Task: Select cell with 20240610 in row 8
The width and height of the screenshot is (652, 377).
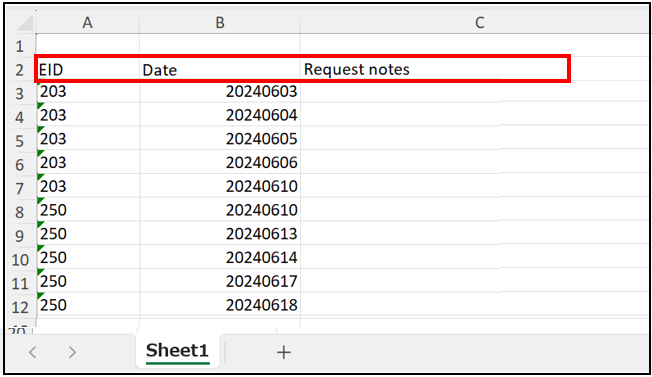Action: tap(220, 210)
